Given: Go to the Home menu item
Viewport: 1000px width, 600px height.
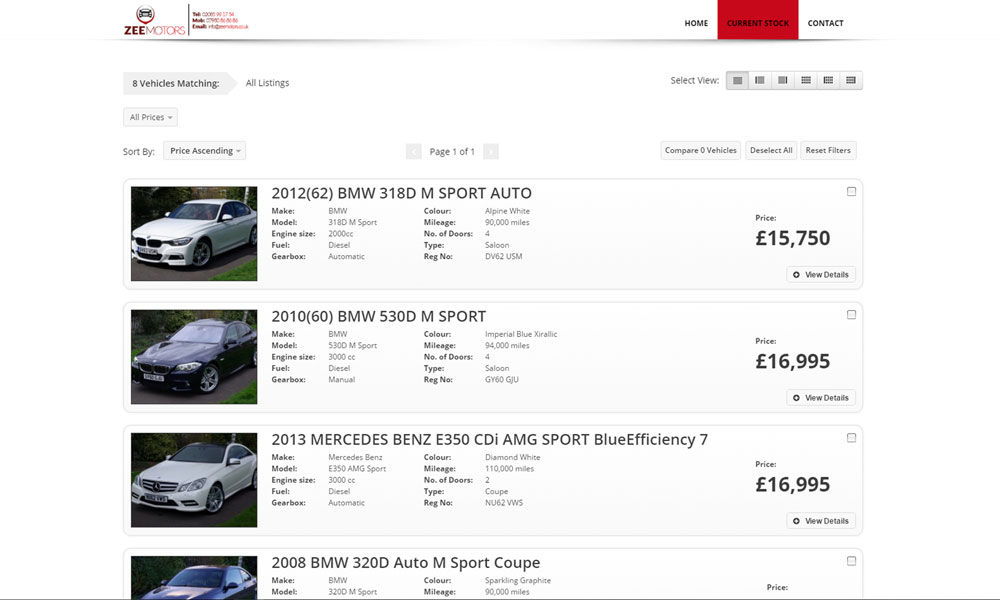Looking at the screenshot, I should (x=696, y=23).
